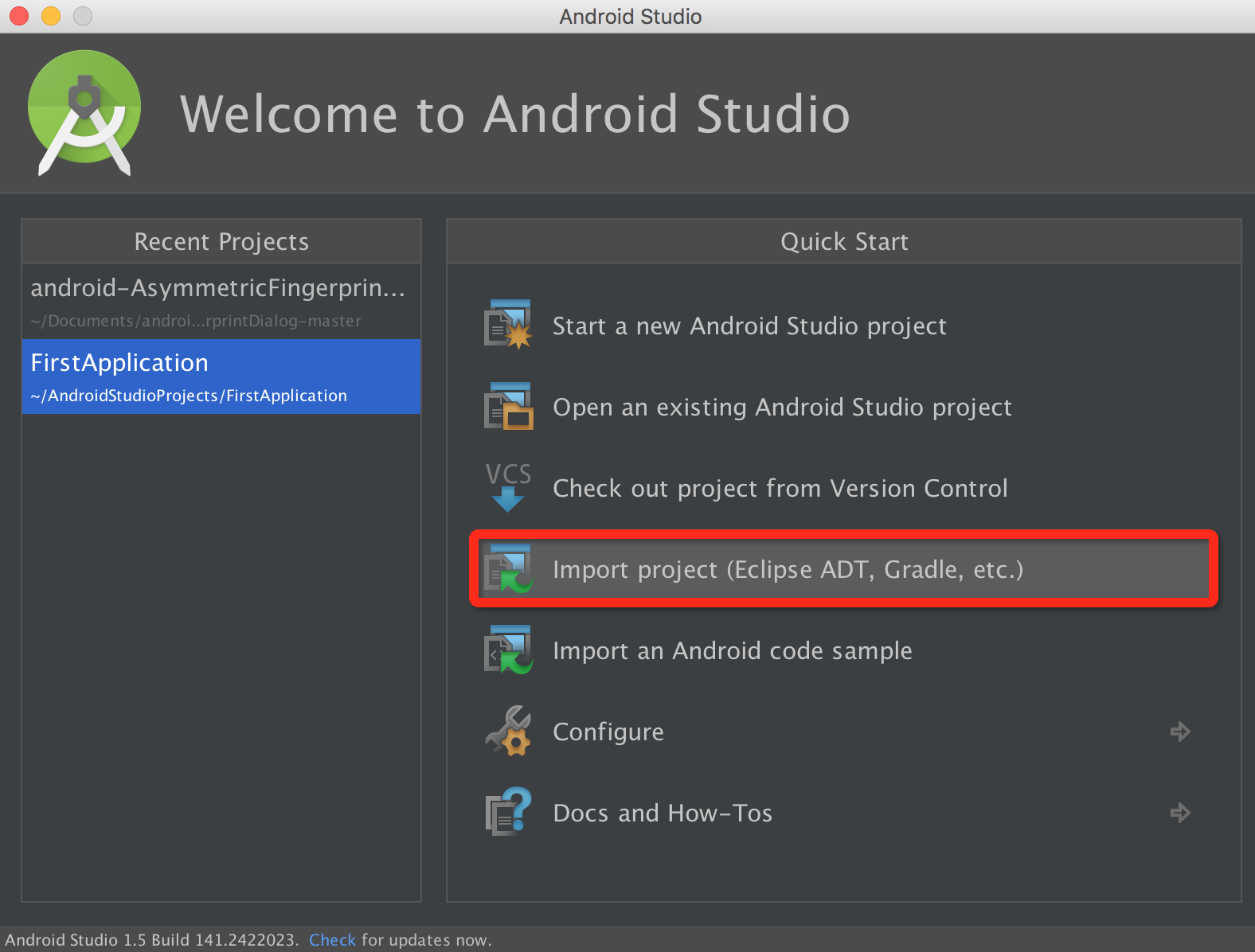Check out project from Version Control
This screenshot has width=1255, height=952.
(x=780, y=488)
